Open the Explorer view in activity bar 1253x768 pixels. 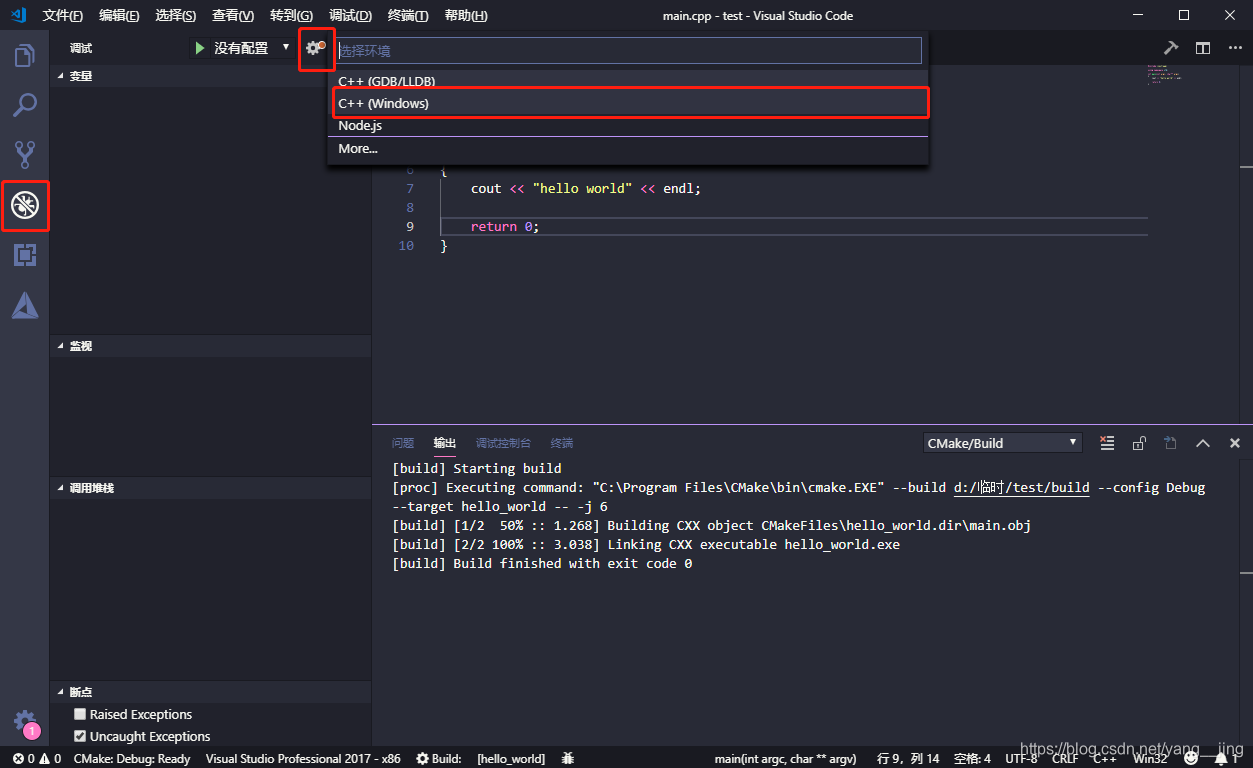(25, 55)
